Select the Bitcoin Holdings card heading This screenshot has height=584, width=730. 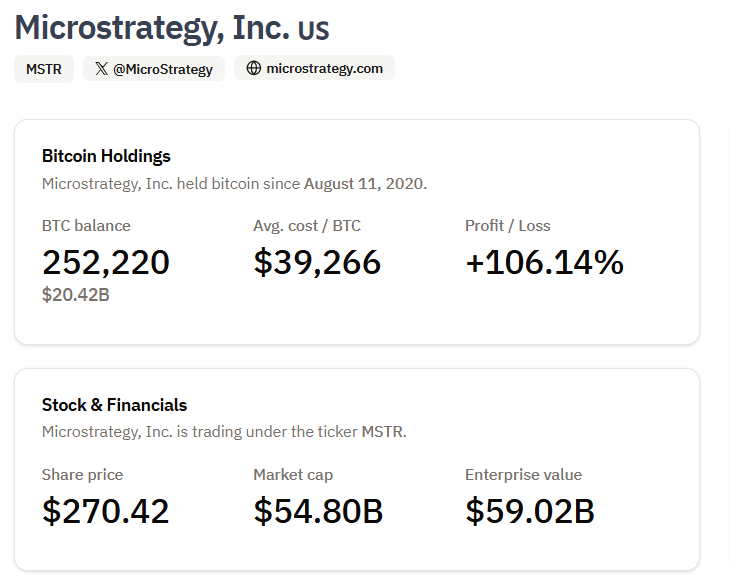click(x=106, y=156)
